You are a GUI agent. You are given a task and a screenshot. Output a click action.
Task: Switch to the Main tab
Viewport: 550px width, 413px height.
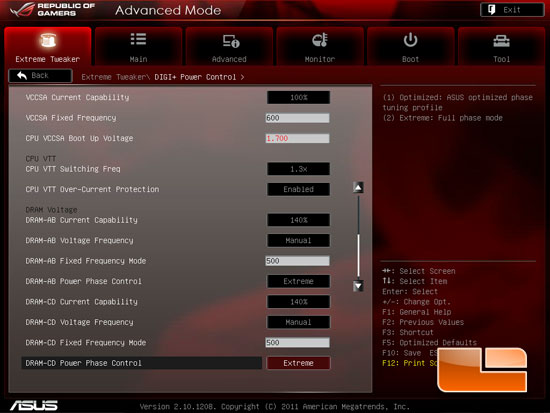click(x=139, y=46)
